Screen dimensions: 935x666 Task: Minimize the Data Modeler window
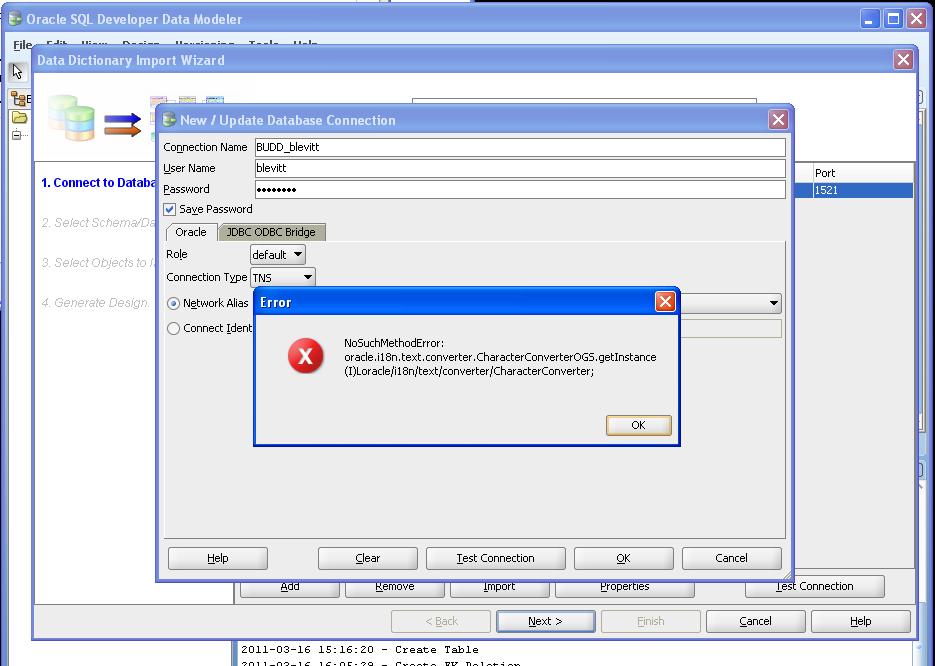point(869,19)
